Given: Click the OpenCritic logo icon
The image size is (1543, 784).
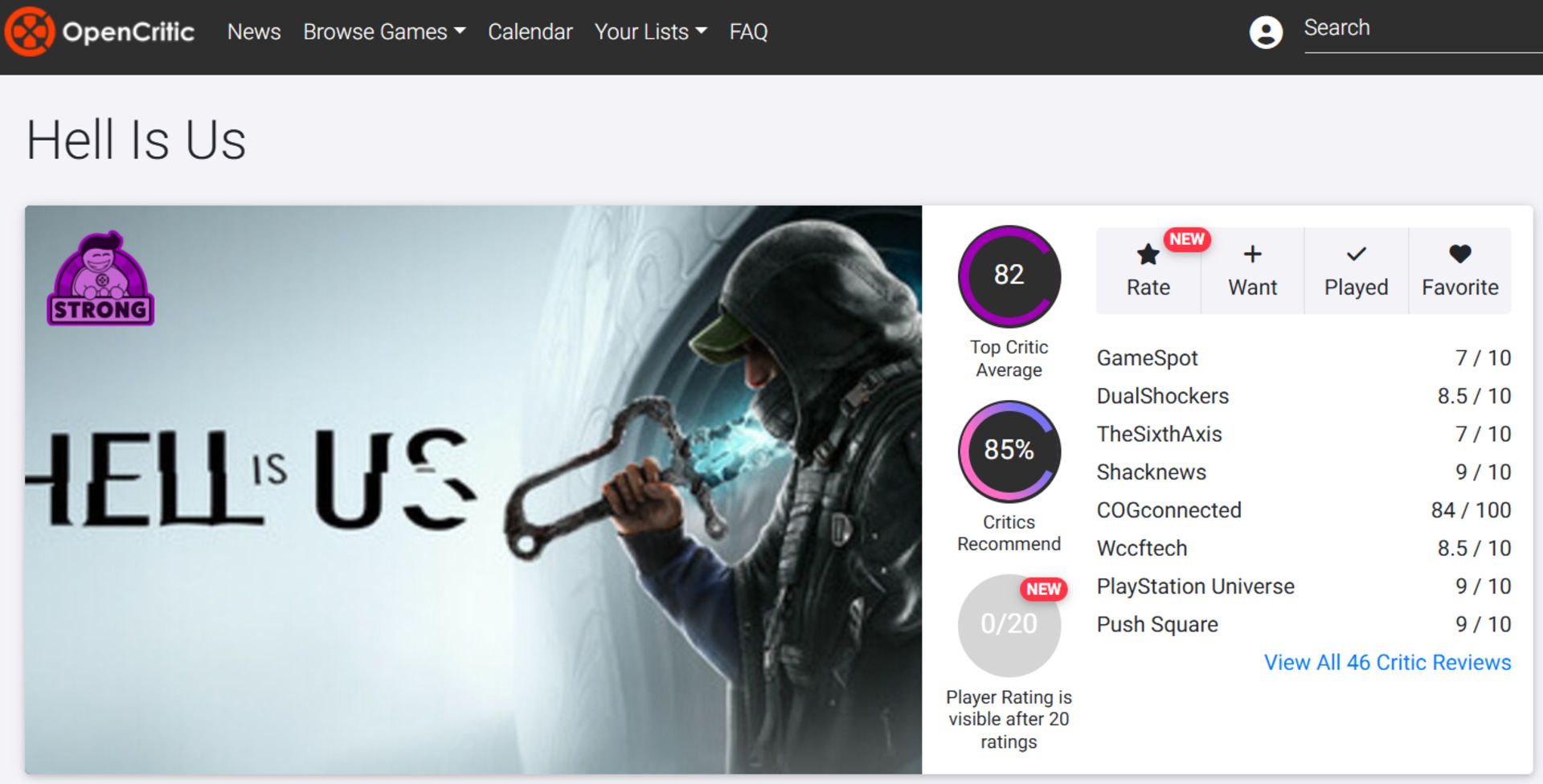Looking at the screenshot, I should (x=30, y=31).
